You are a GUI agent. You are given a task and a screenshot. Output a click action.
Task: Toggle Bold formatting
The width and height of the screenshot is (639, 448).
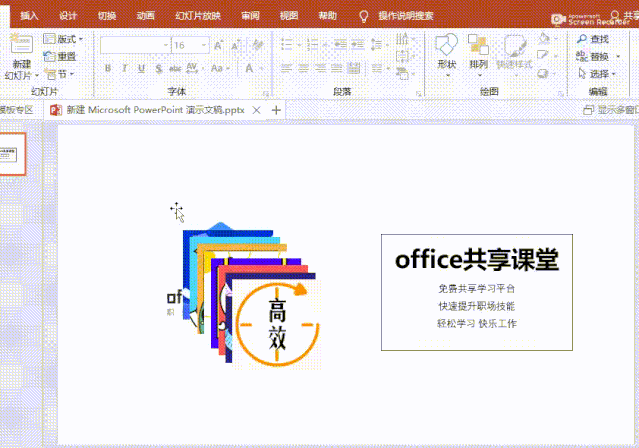[108, 68]
